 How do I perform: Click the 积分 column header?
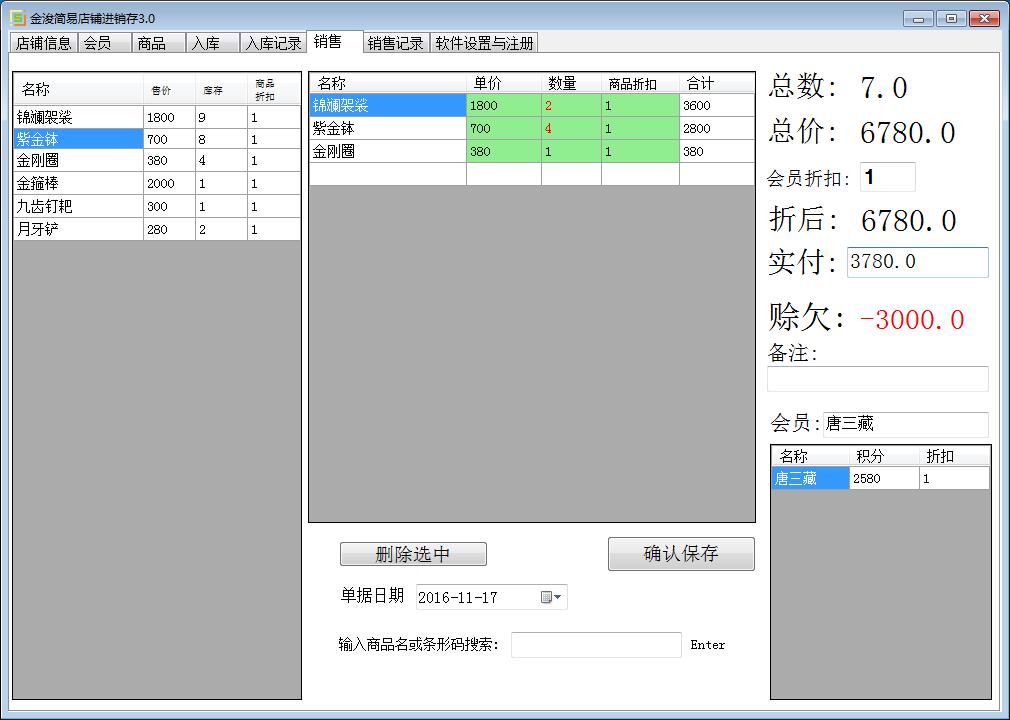tap(884, 456)
